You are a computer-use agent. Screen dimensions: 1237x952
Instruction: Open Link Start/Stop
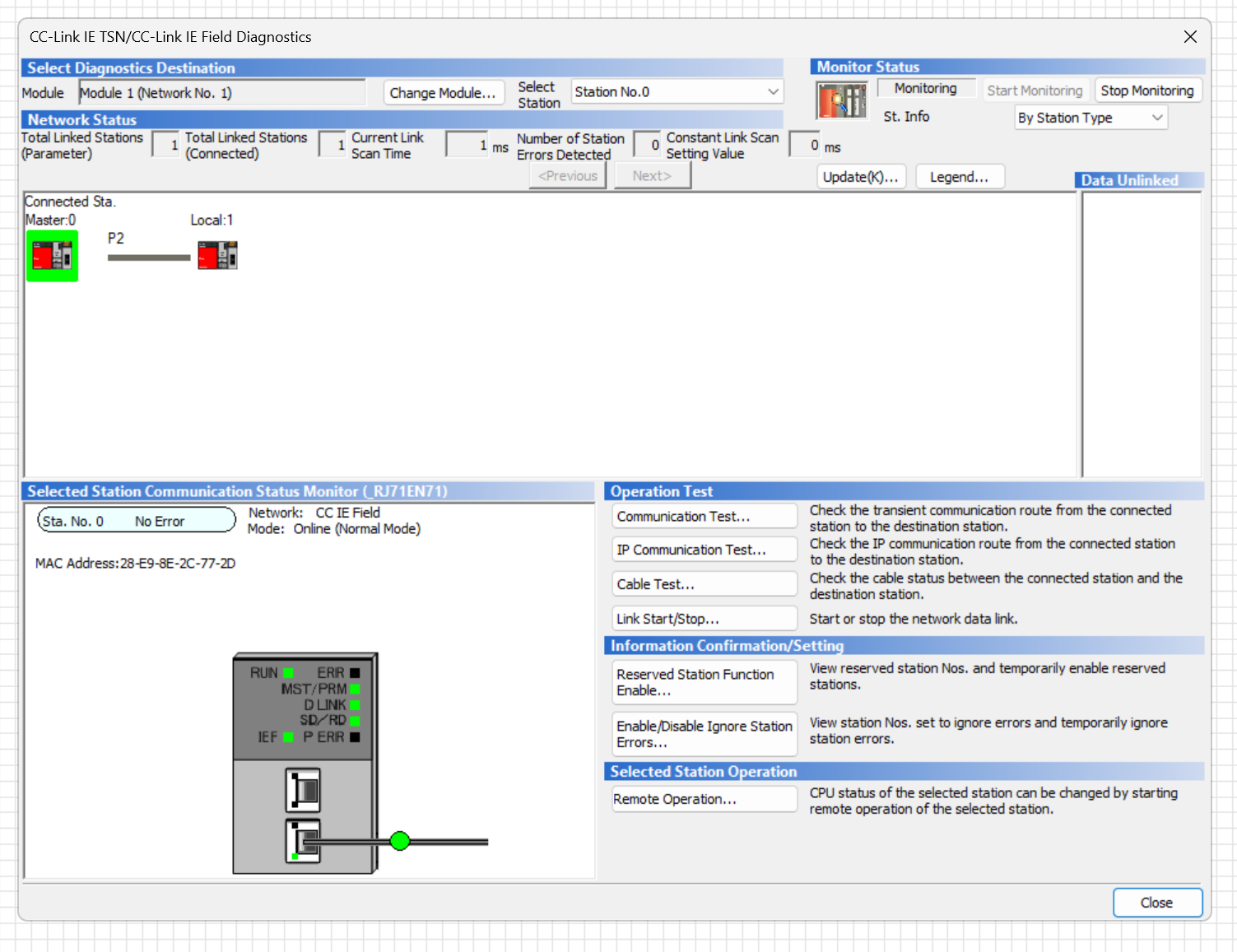point(705,619)
